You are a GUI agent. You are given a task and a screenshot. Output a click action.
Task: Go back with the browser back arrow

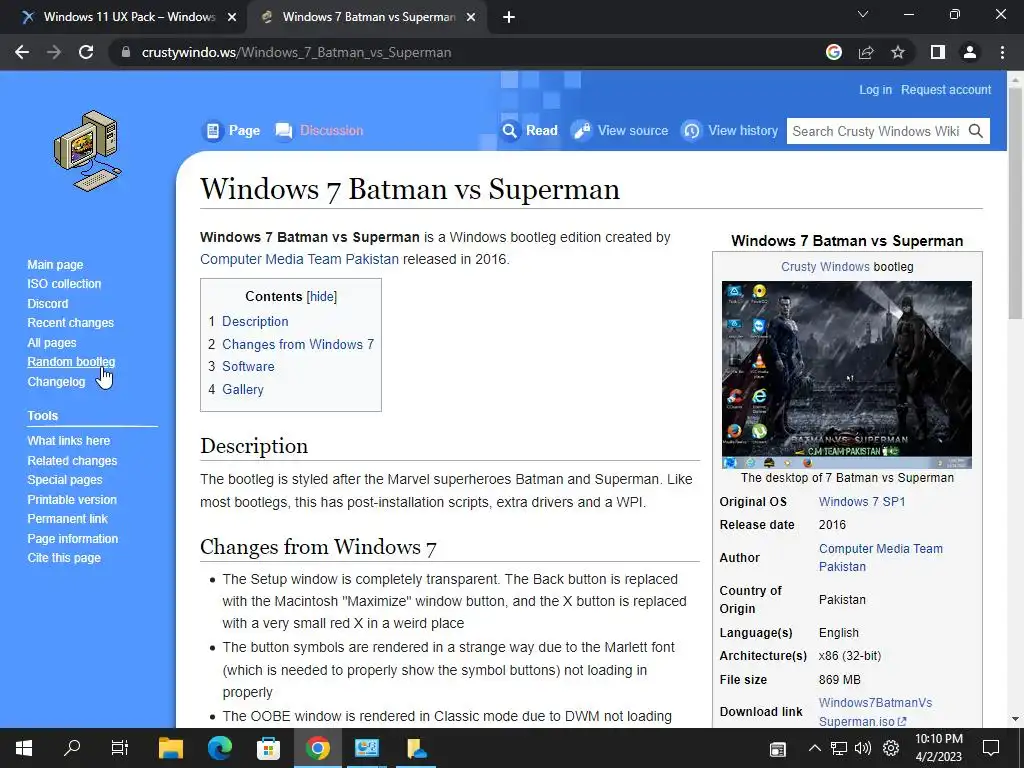22,52
